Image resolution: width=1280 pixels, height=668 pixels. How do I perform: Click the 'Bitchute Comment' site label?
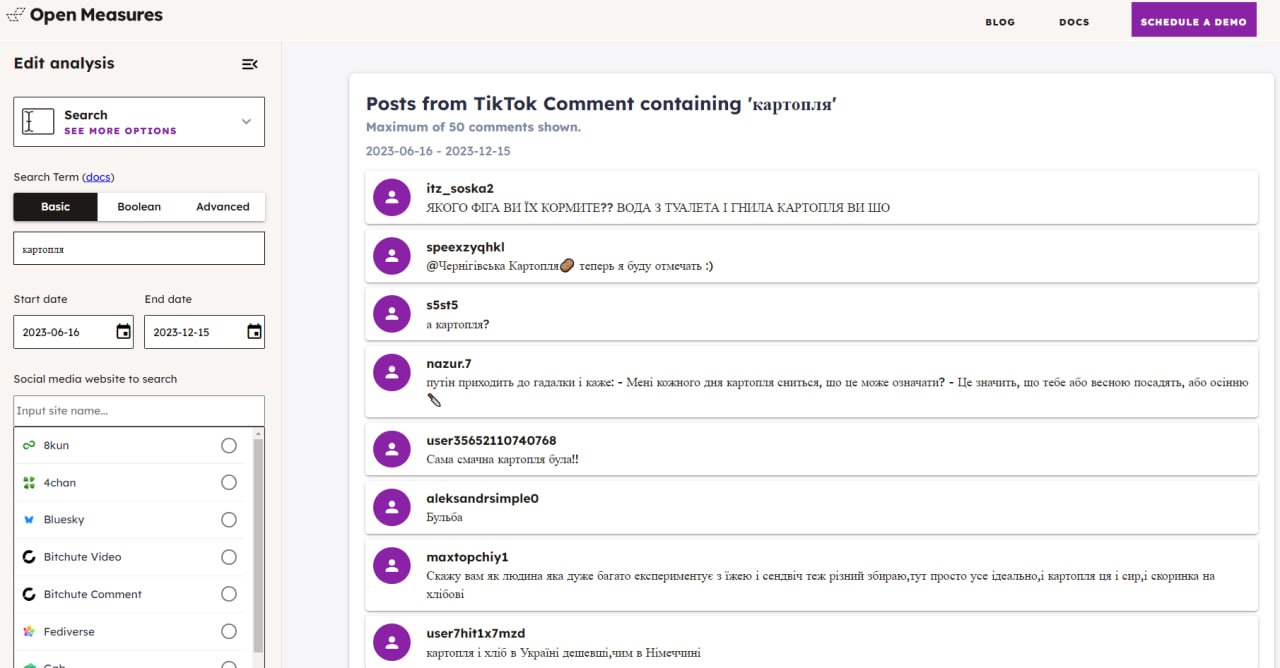[93, 594]
